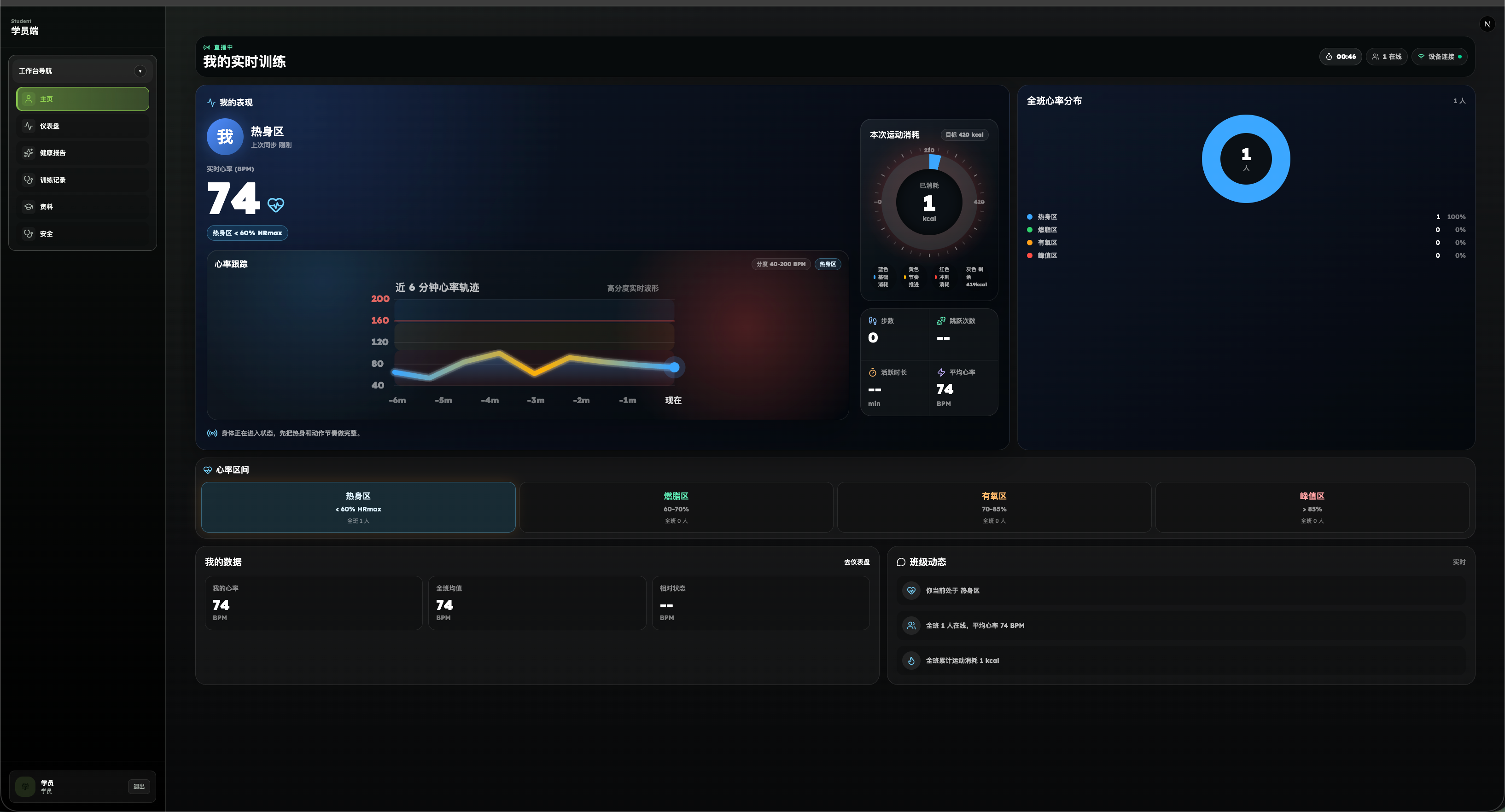Click the 全班均值 card
The width and height of the screenshot is (1505, 812).
537,603
